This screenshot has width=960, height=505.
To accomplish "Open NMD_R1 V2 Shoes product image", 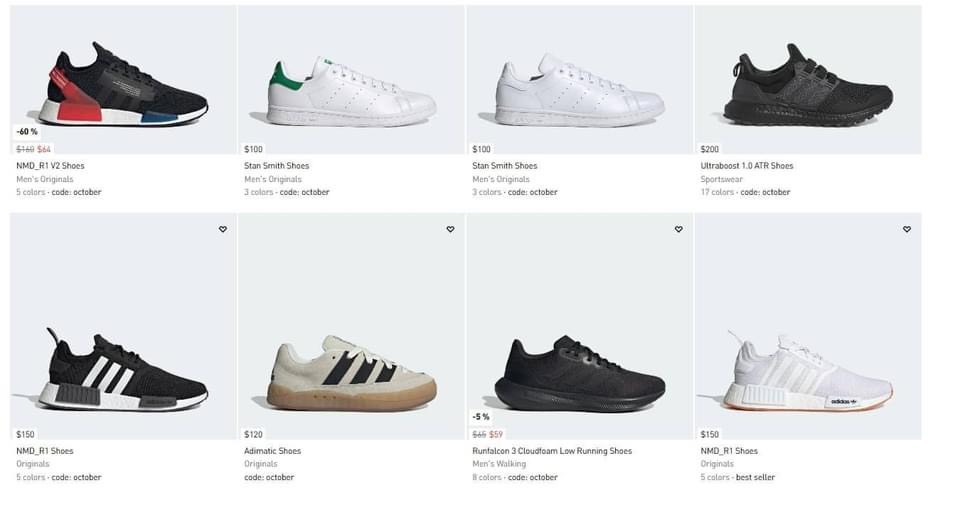I will (123, 85).
